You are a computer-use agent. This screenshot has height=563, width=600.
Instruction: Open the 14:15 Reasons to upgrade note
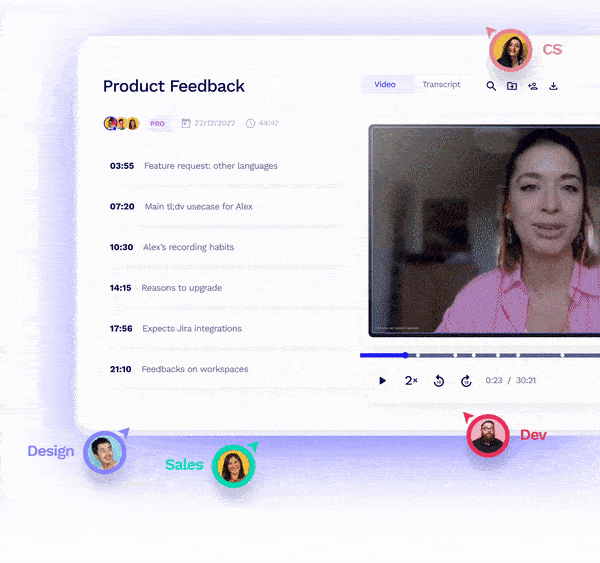click(x=166, y=288)
